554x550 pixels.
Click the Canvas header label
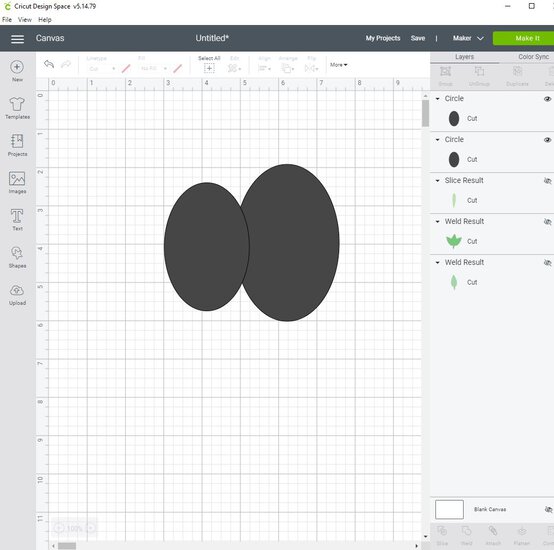[x=50, y=38]
